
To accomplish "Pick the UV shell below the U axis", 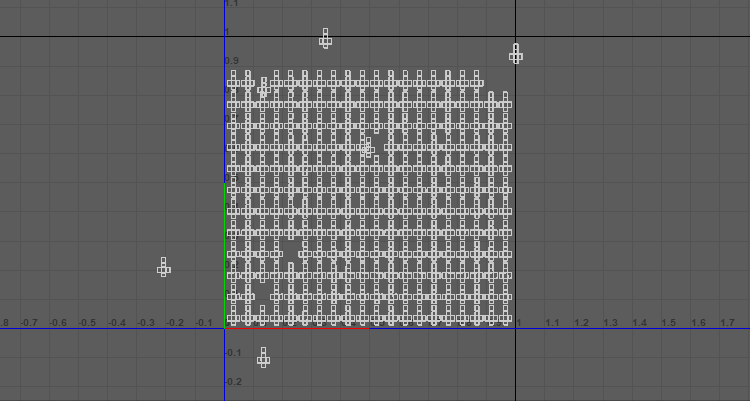I will (x=263, y=357).
